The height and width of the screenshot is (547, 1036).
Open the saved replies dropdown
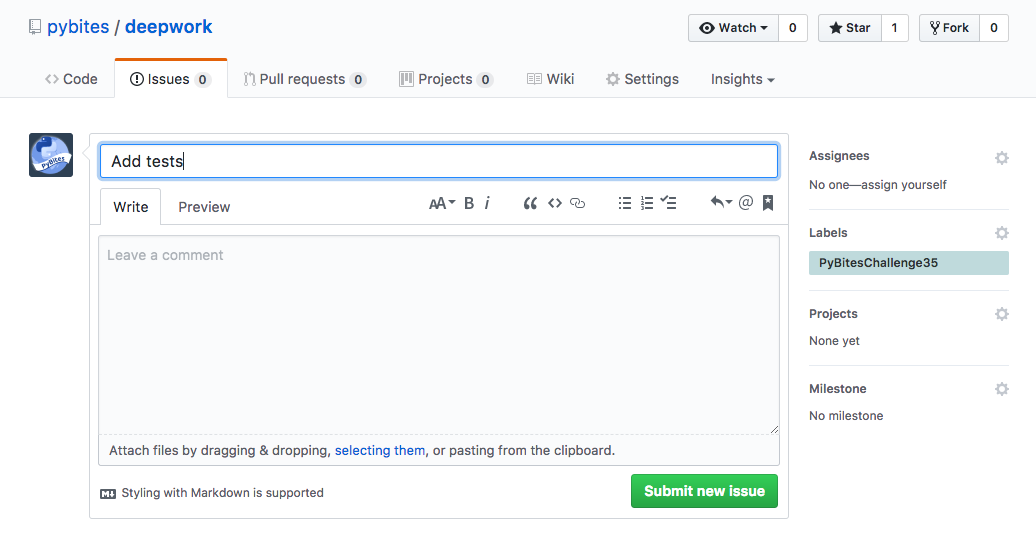[x=721, y=202]
